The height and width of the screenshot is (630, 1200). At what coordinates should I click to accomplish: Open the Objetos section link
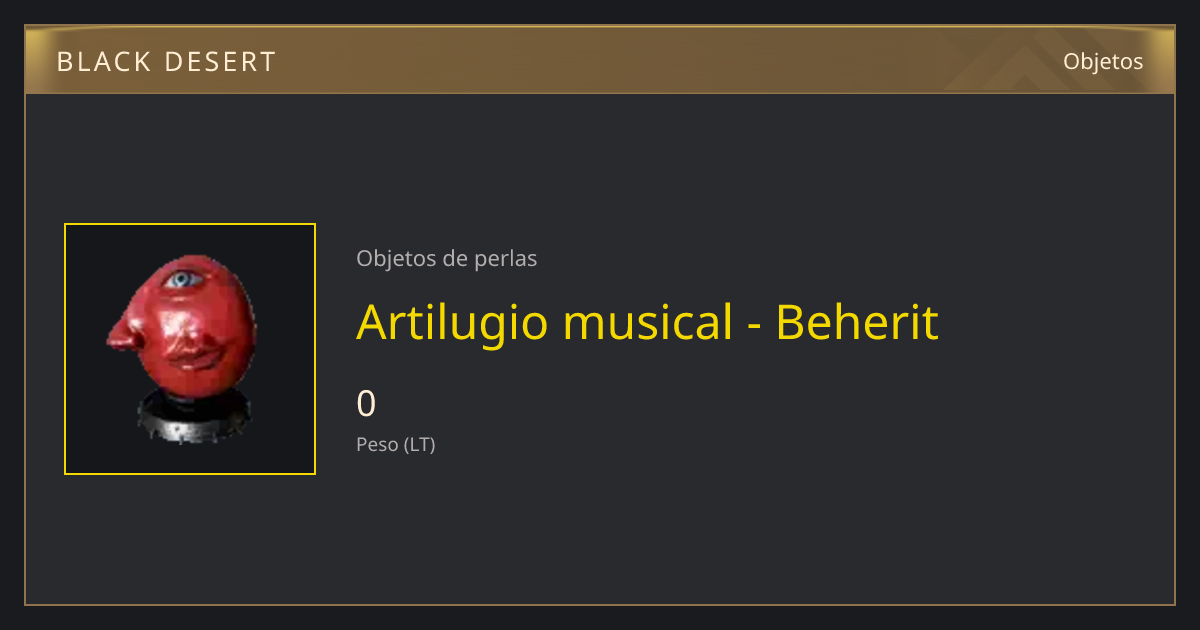pyautogui.click(x=1103, y=61)
